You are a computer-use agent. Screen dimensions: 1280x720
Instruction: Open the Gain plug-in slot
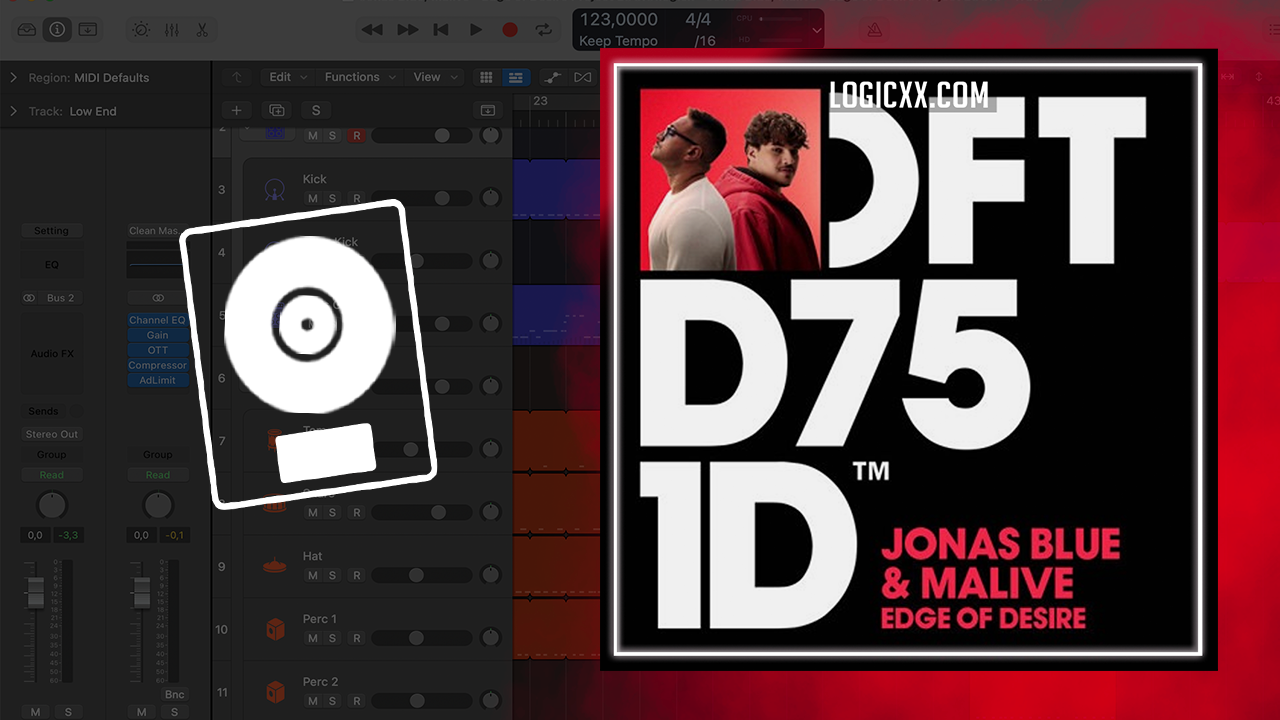(x=157, y=335)
